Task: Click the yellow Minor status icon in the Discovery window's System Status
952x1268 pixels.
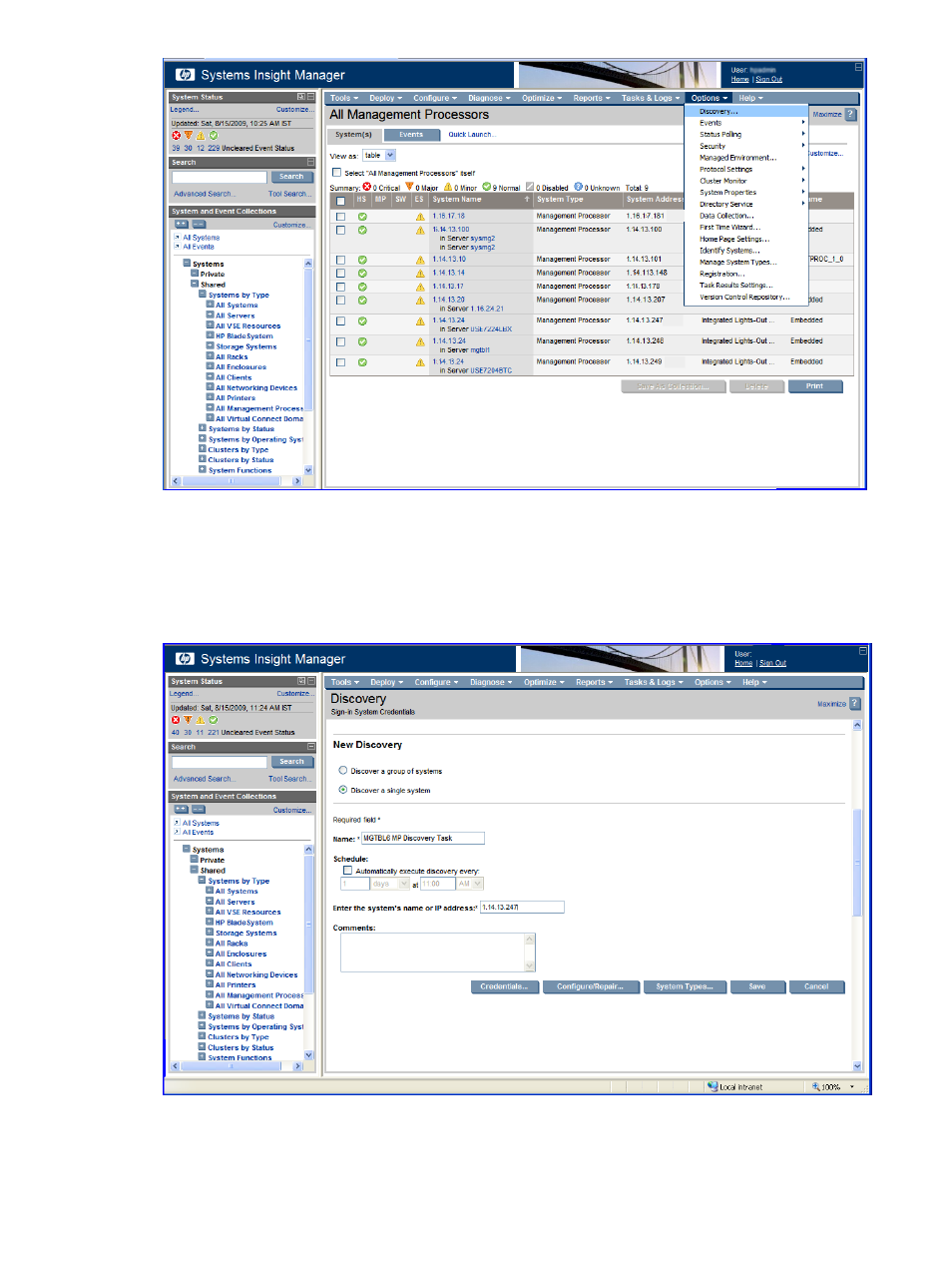Action: (201, 720)
